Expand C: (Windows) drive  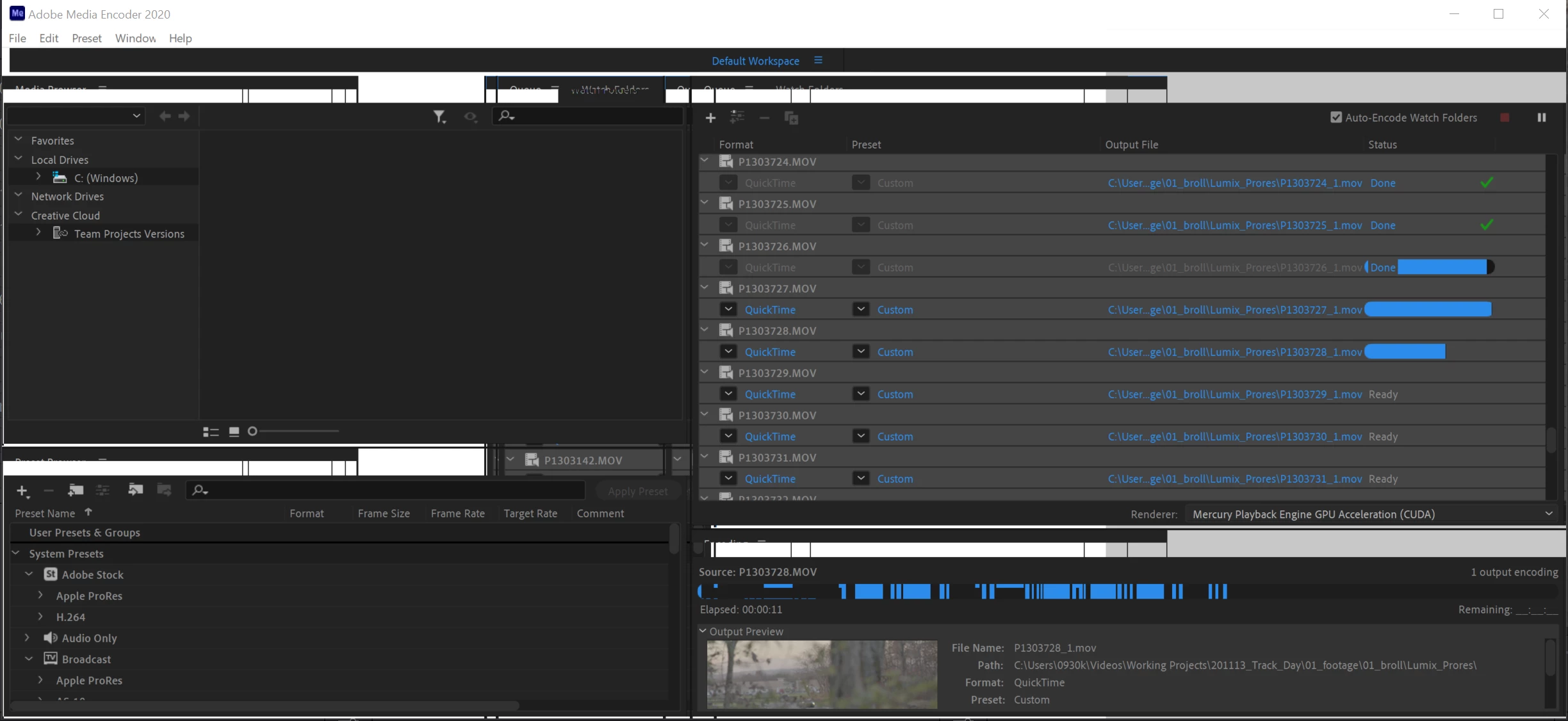(38, 177)
